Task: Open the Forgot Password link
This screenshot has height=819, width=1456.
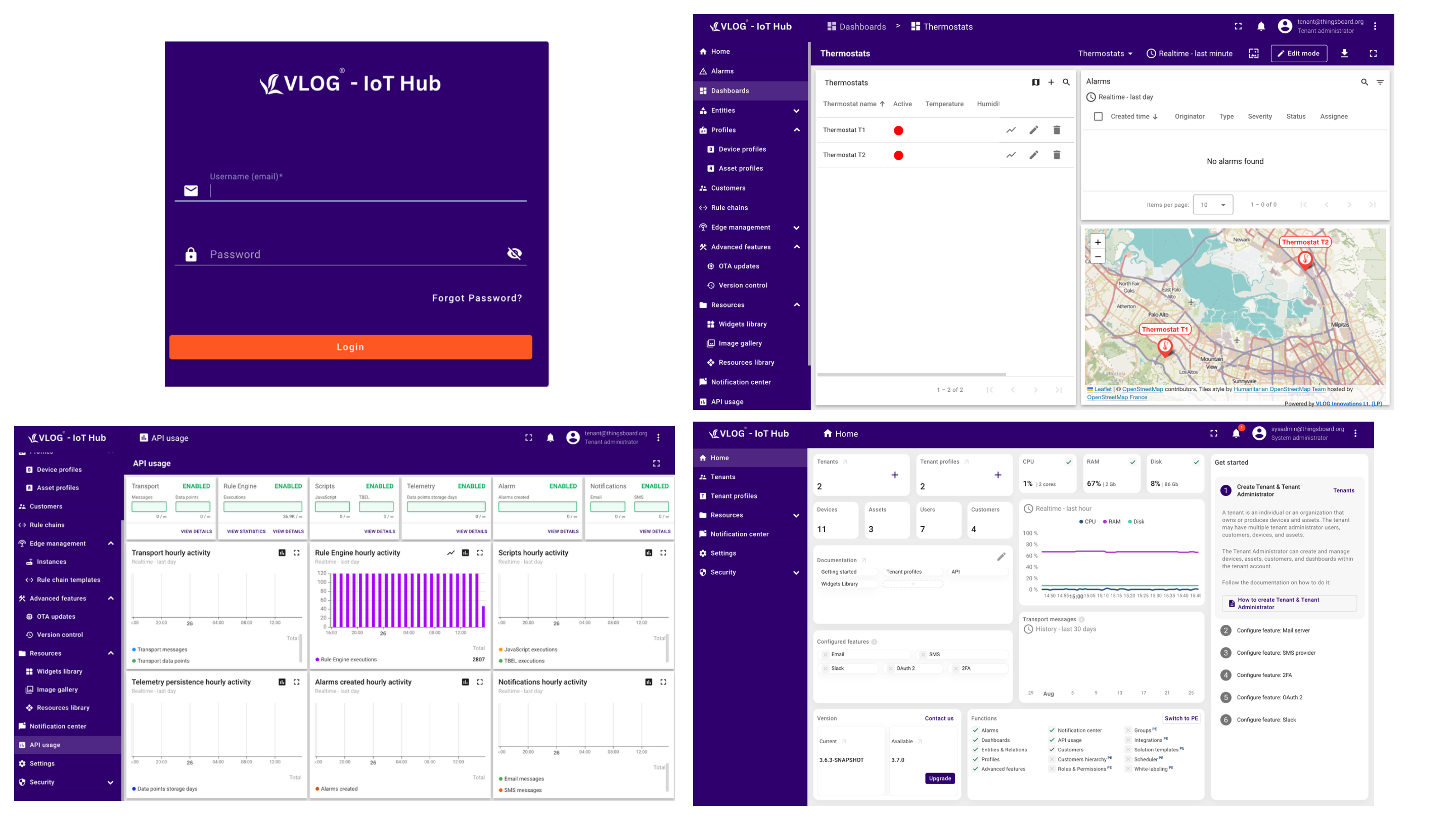Action: tap(477, 298)
